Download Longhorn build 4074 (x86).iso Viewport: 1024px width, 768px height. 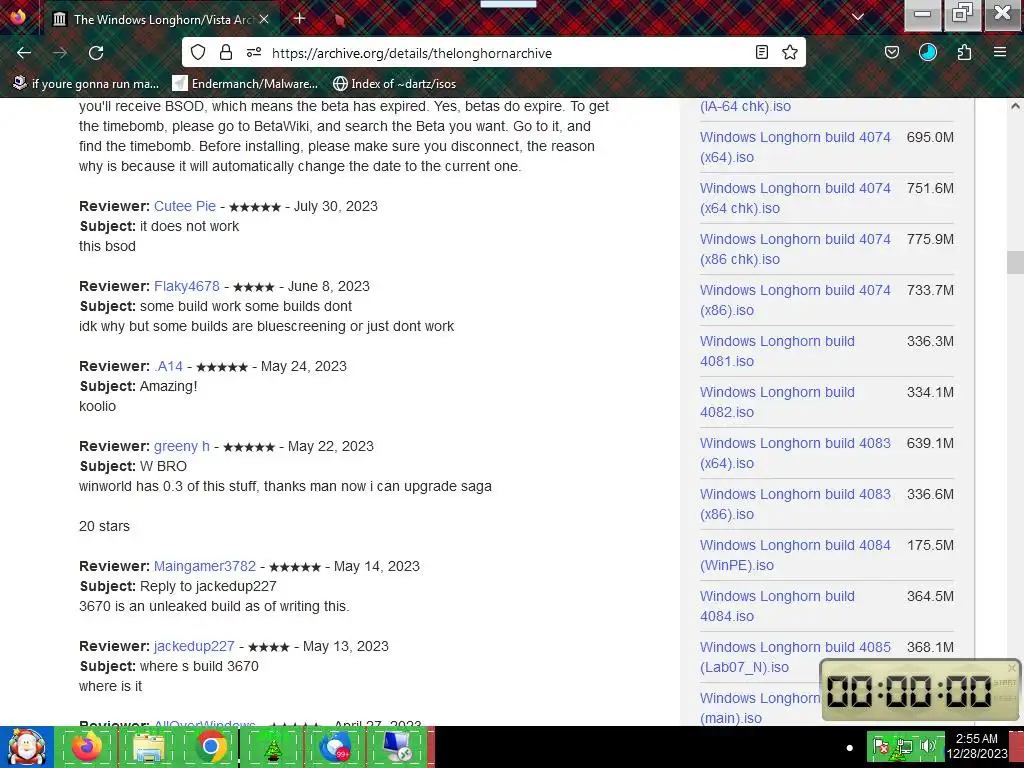795,300
